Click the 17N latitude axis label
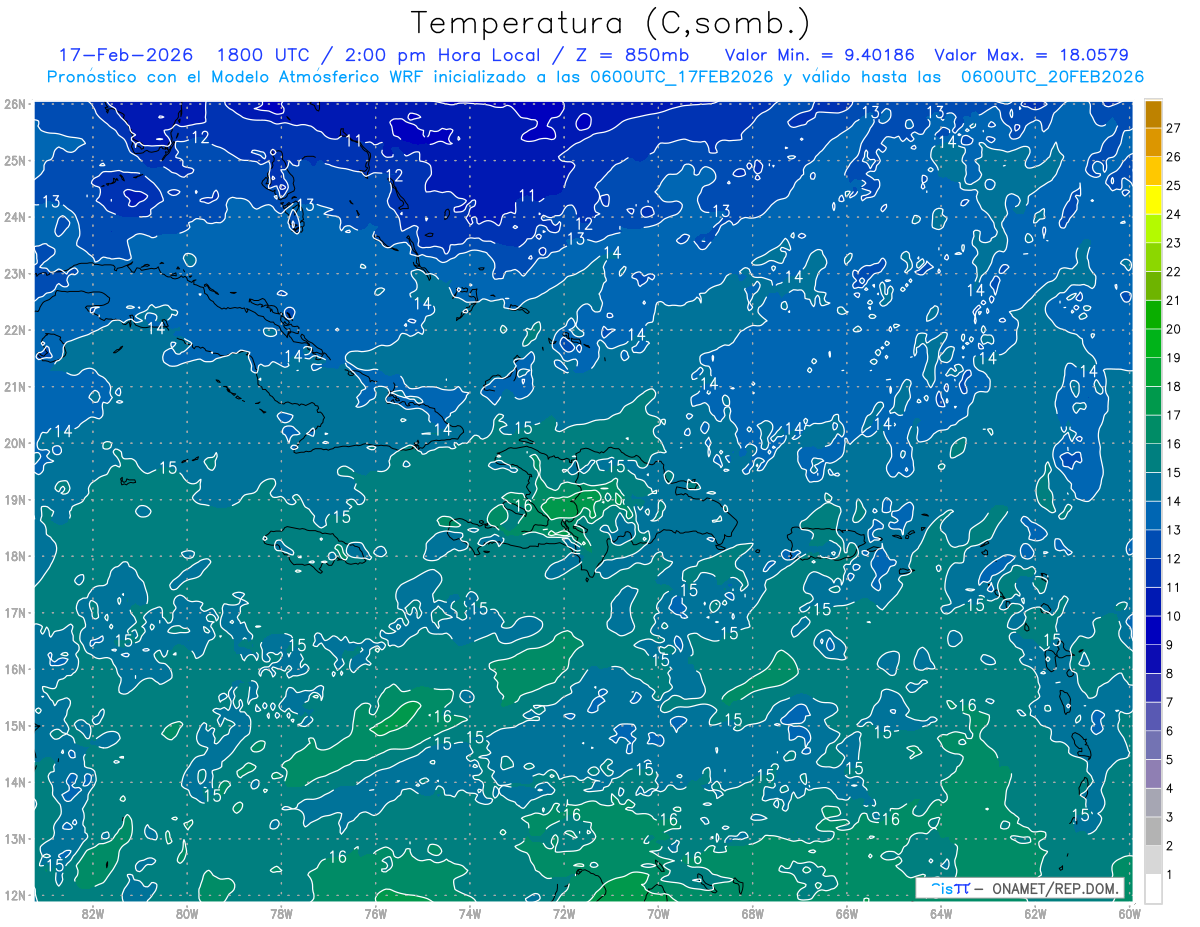The width and height of the screenshot is (1200, 927). click(x=14, y=613)
